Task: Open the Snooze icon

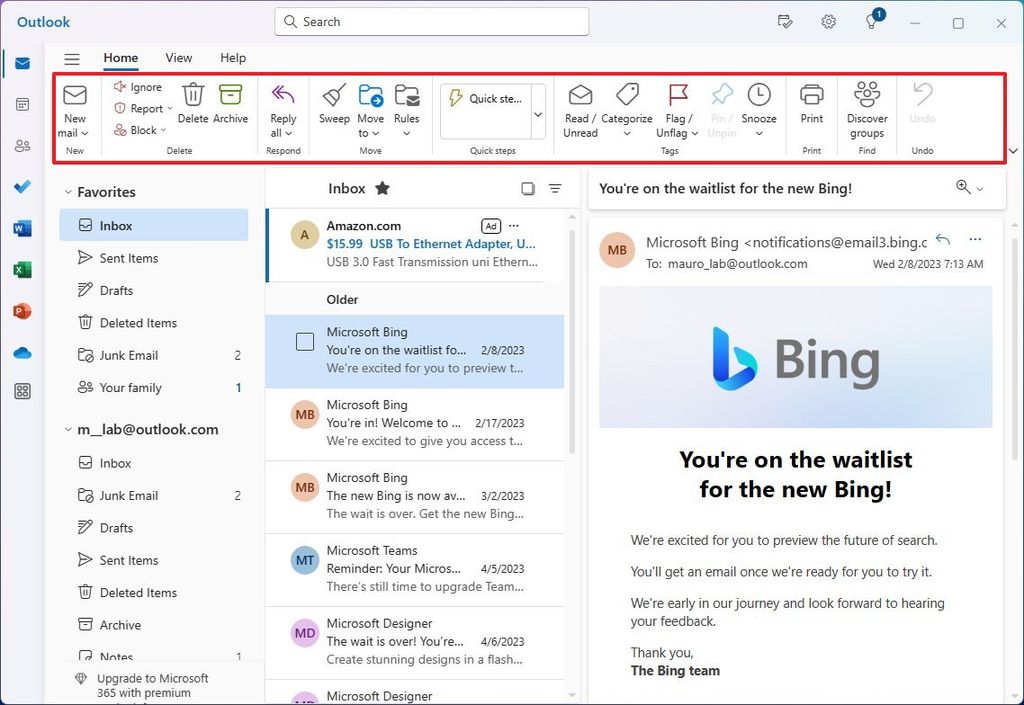Action: (759, 105)
